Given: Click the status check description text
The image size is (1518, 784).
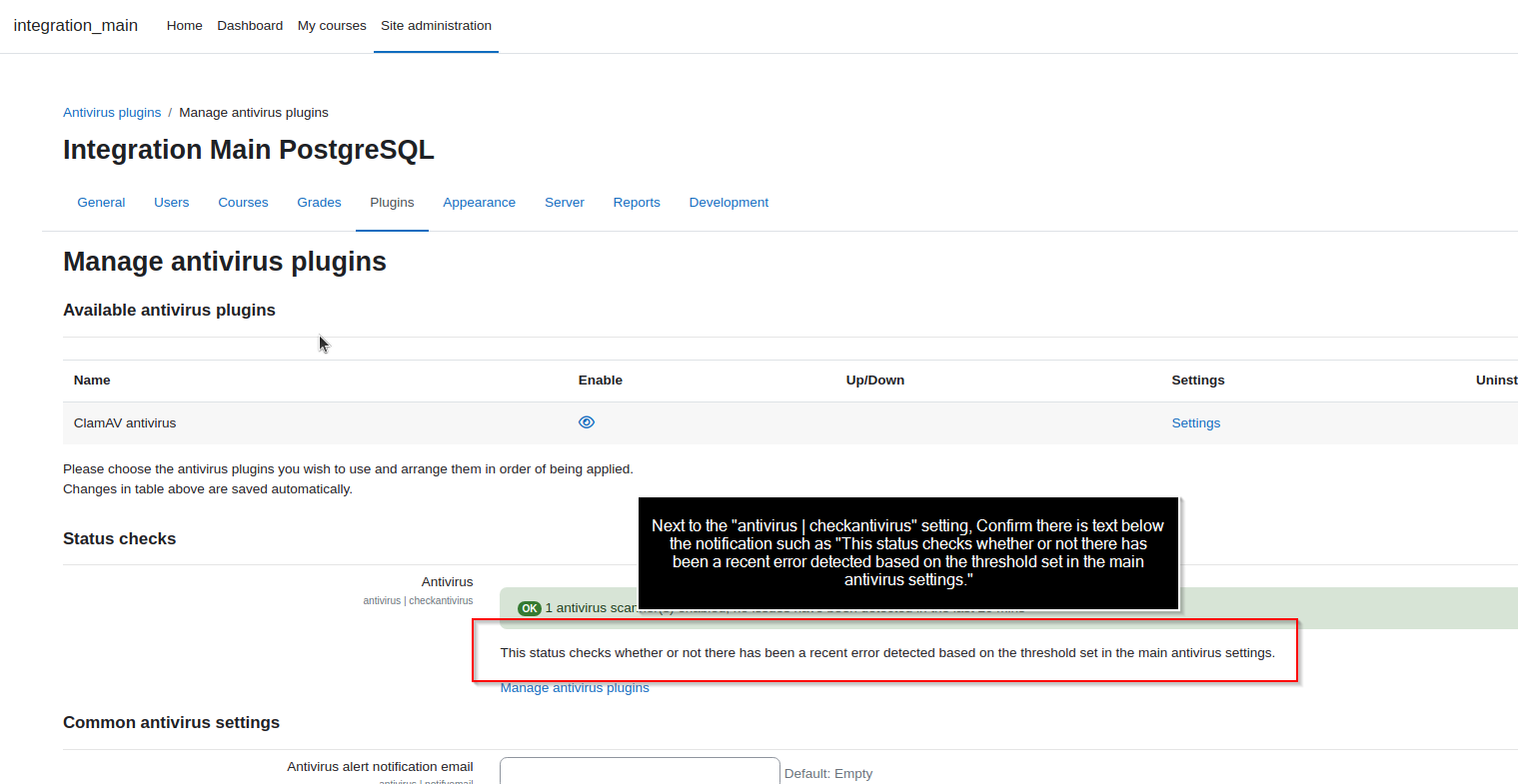Looking at the screenshot, I should click(x=887, y=653).
